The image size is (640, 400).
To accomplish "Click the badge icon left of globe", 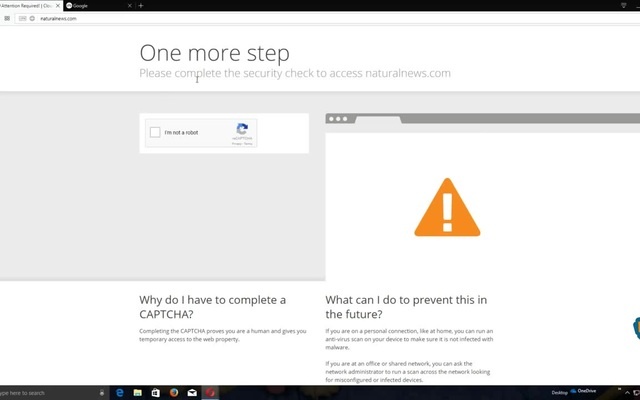I will point(22,18).
